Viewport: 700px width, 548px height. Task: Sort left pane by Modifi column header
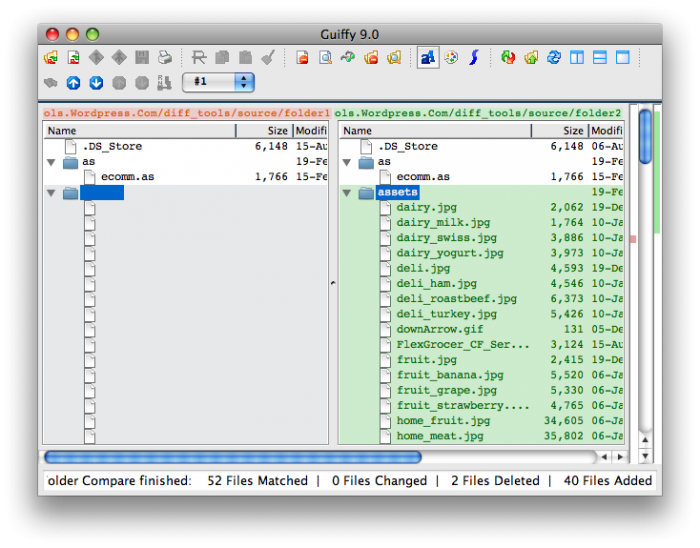coord(311,131)
